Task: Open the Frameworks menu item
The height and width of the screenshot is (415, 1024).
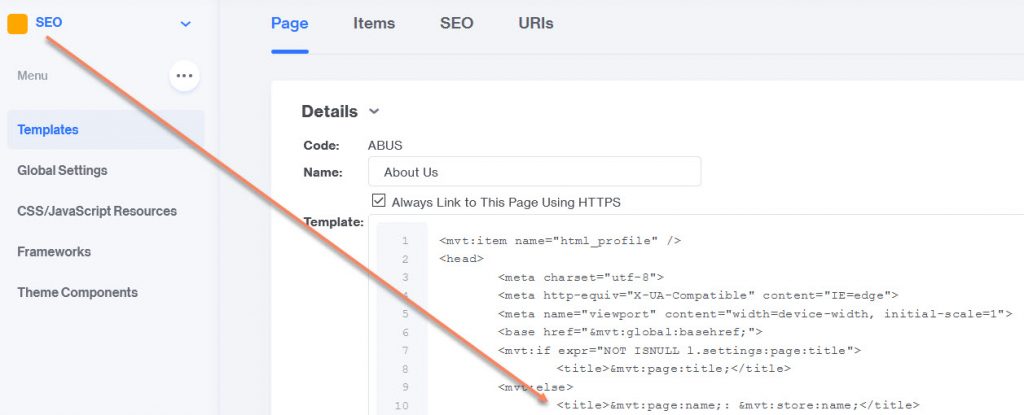Action: (54, 252)
